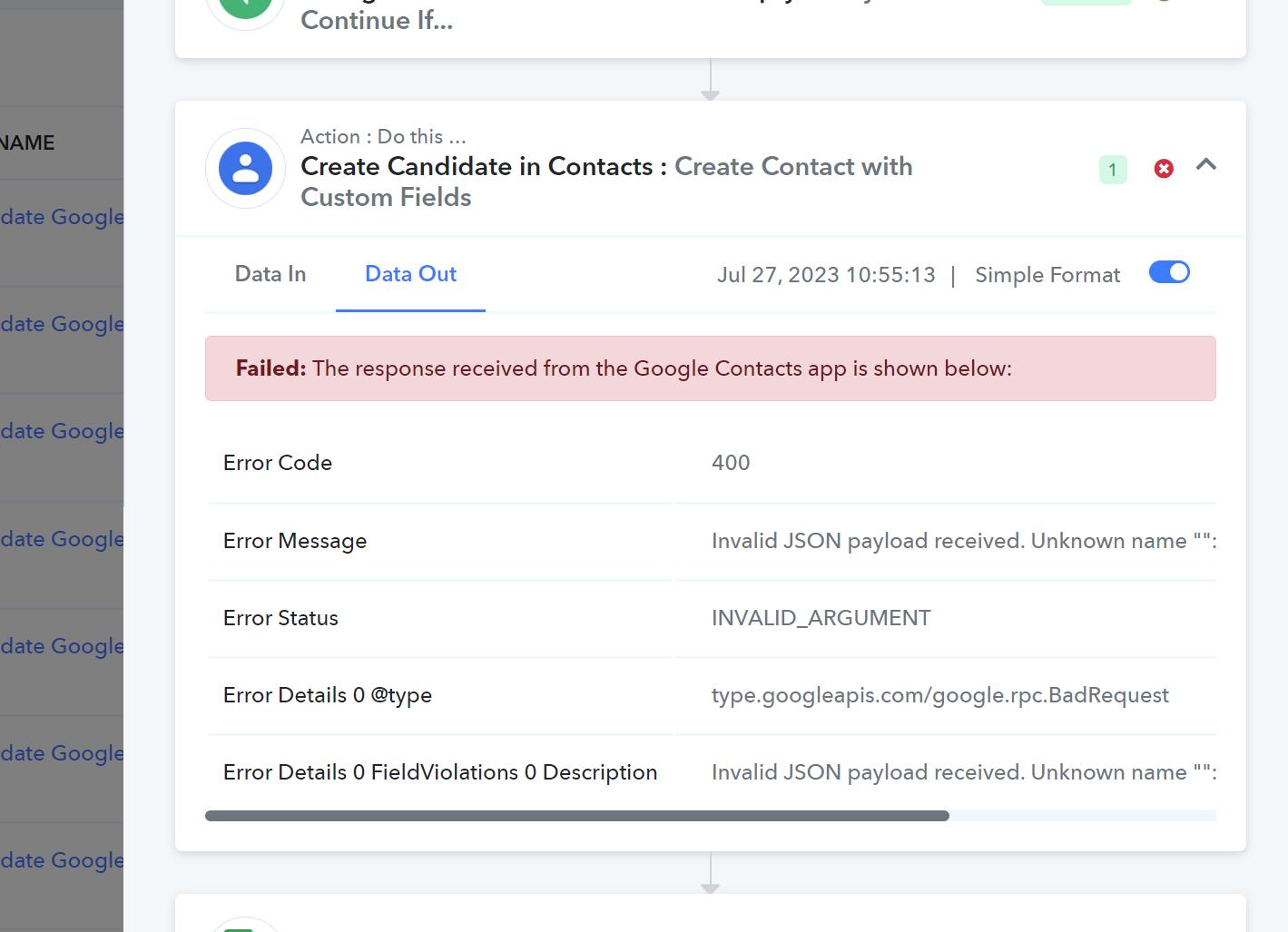Click the NAME column header

coord(27,142)
